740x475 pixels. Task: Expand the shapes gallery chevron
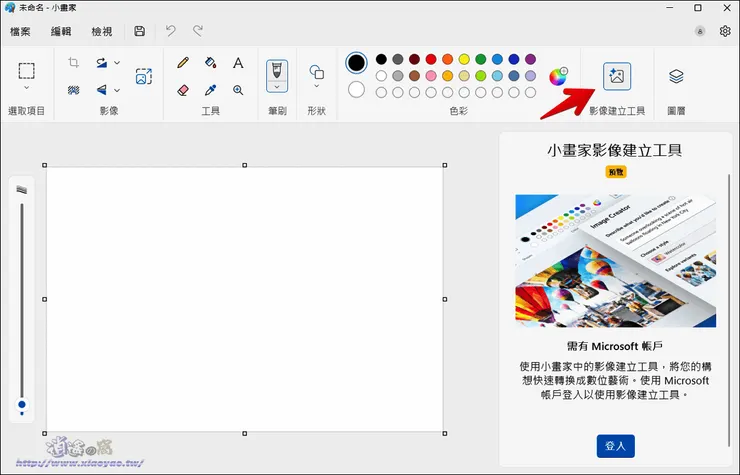[317, 86]
